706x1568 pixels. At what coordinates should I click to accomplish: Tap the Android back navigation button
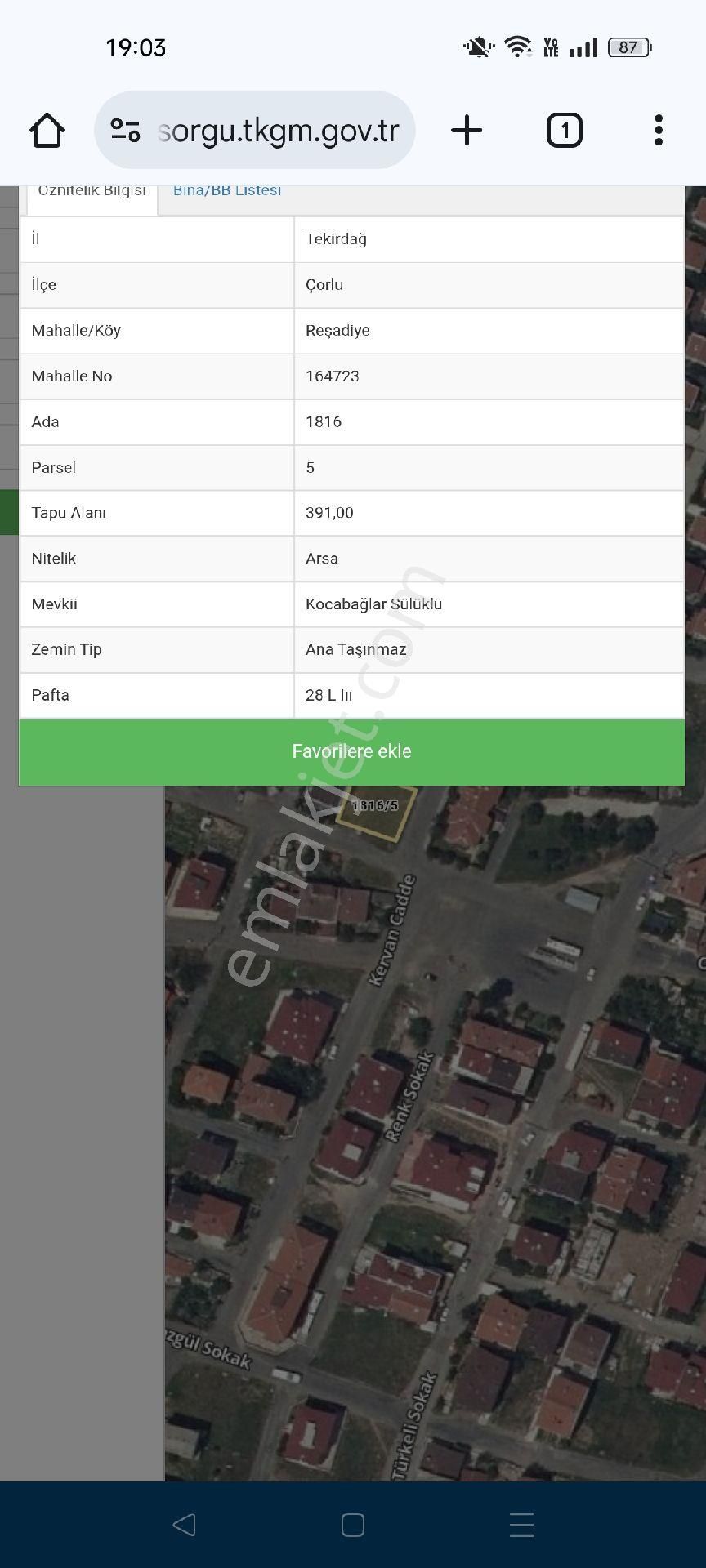(185, 1524)
